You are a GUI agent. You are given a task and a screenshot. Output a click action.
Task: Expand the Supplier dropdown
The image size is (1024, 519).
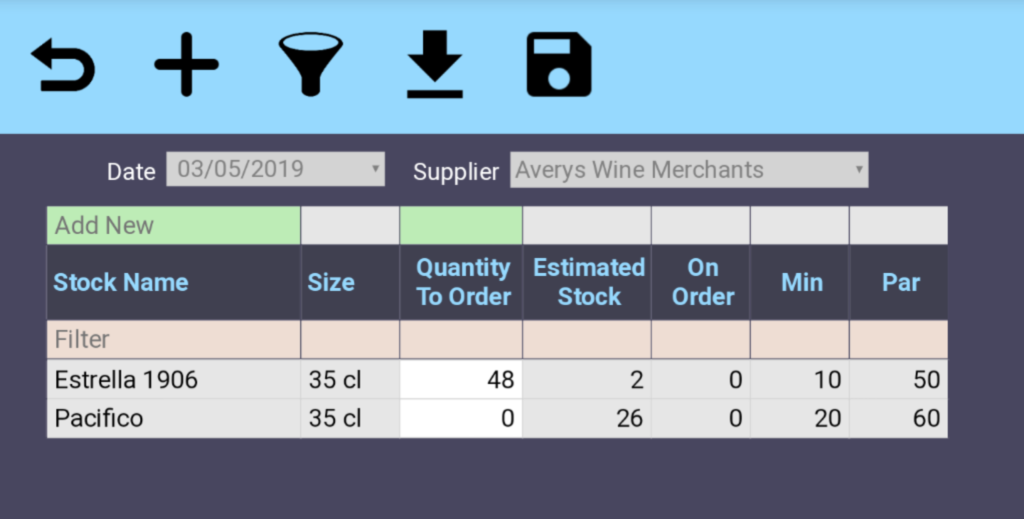coord(688,170)
